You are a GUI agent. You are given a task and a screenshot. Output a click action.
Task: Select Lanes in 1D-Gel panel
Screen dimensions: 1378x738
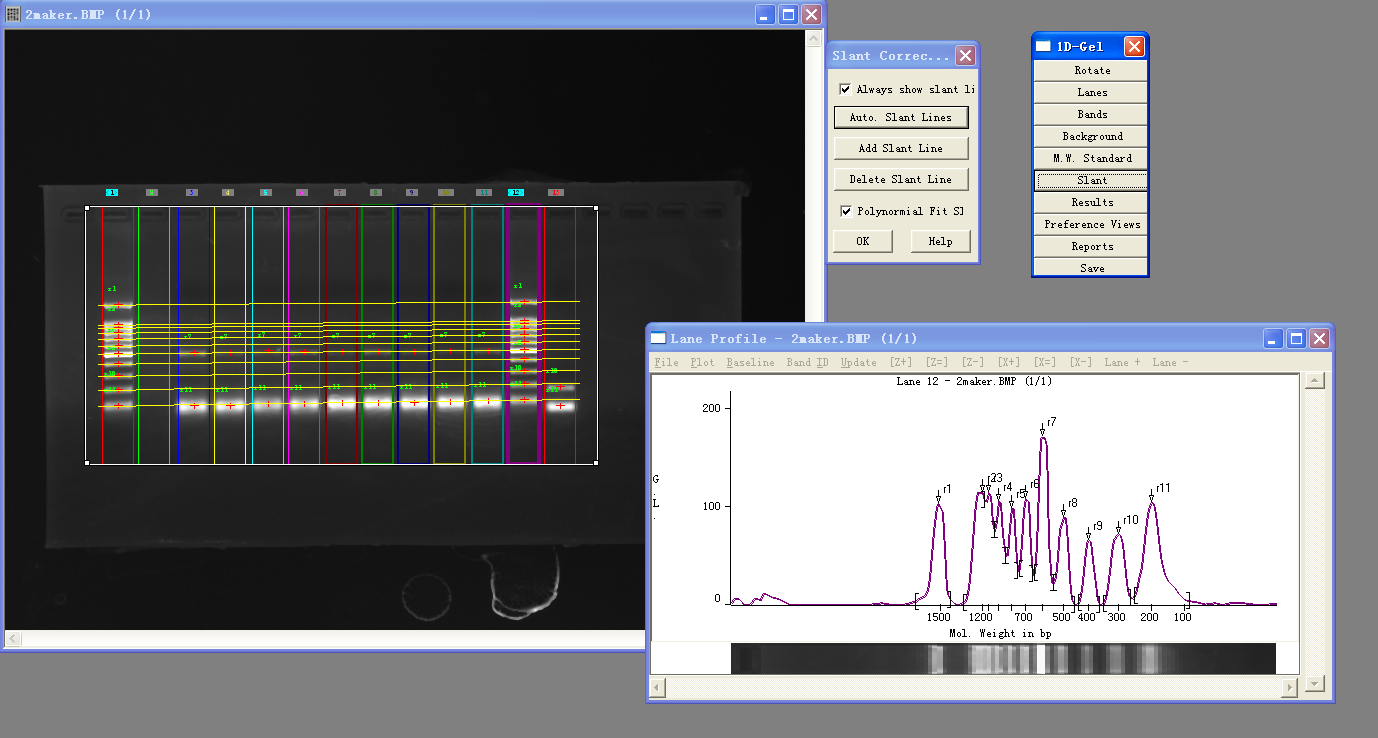point(1092,92)
